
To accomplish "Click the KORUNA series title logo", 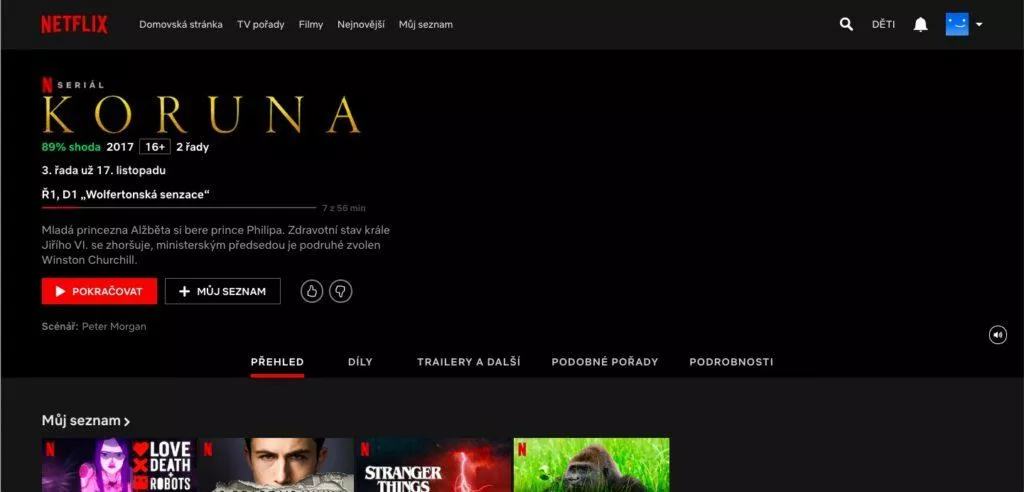I will click(x=201, y=114).
